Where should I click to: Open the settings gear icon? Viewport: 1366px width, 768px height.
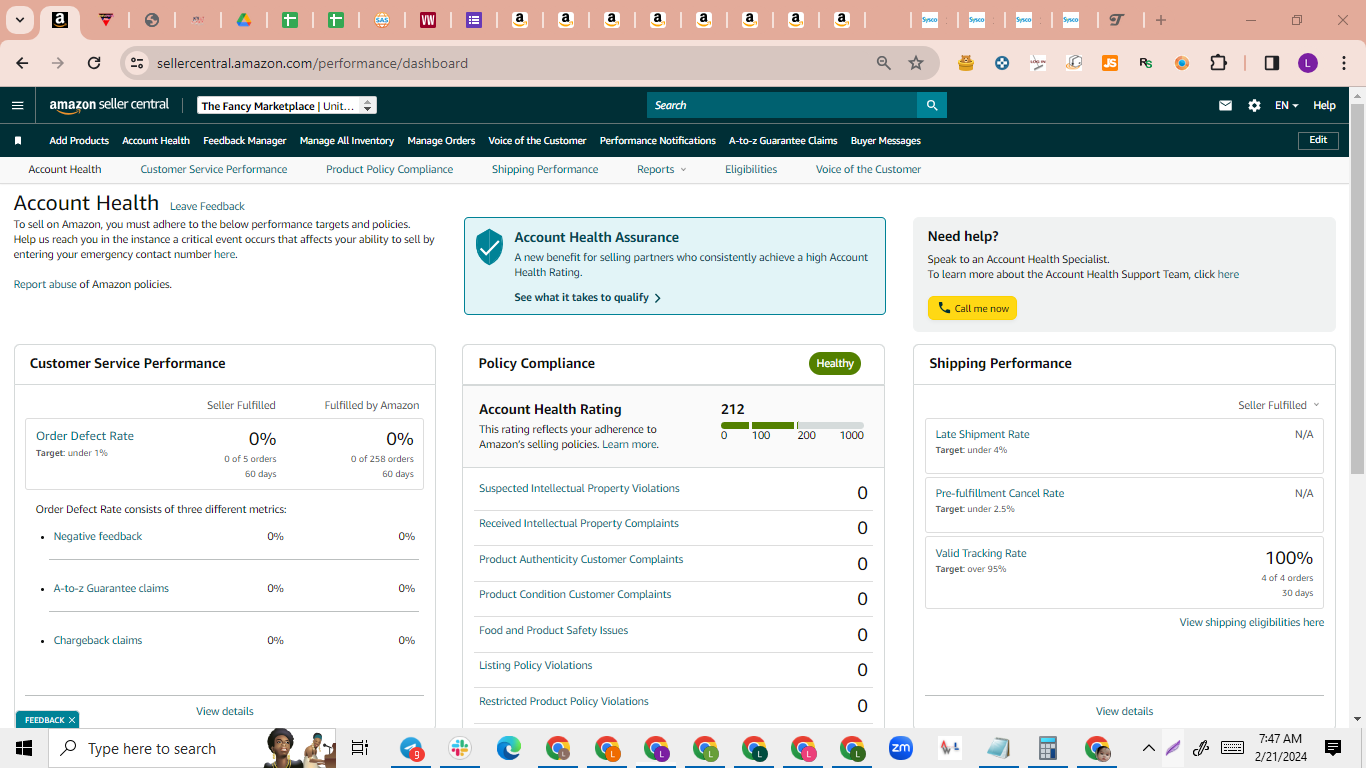pos(1254,105)
